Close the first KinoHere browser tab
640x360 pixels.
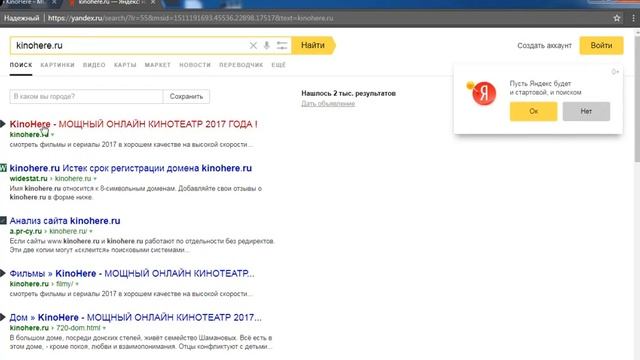tap(54, 2)
